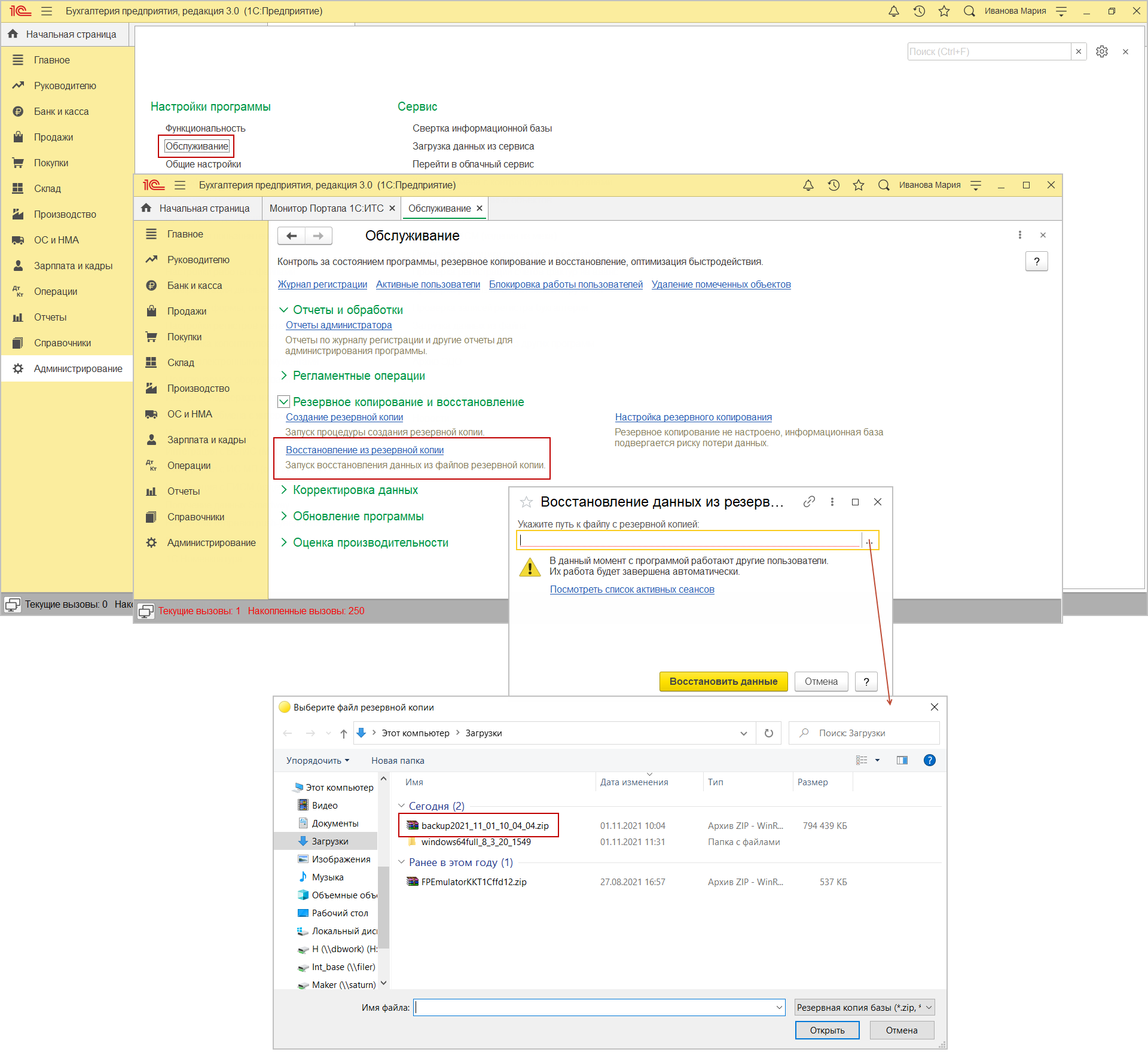Viewport: 1148px width, 1055px height.
Task: Select Рабочий стол in file picker tree
Action: coord(340,913)
